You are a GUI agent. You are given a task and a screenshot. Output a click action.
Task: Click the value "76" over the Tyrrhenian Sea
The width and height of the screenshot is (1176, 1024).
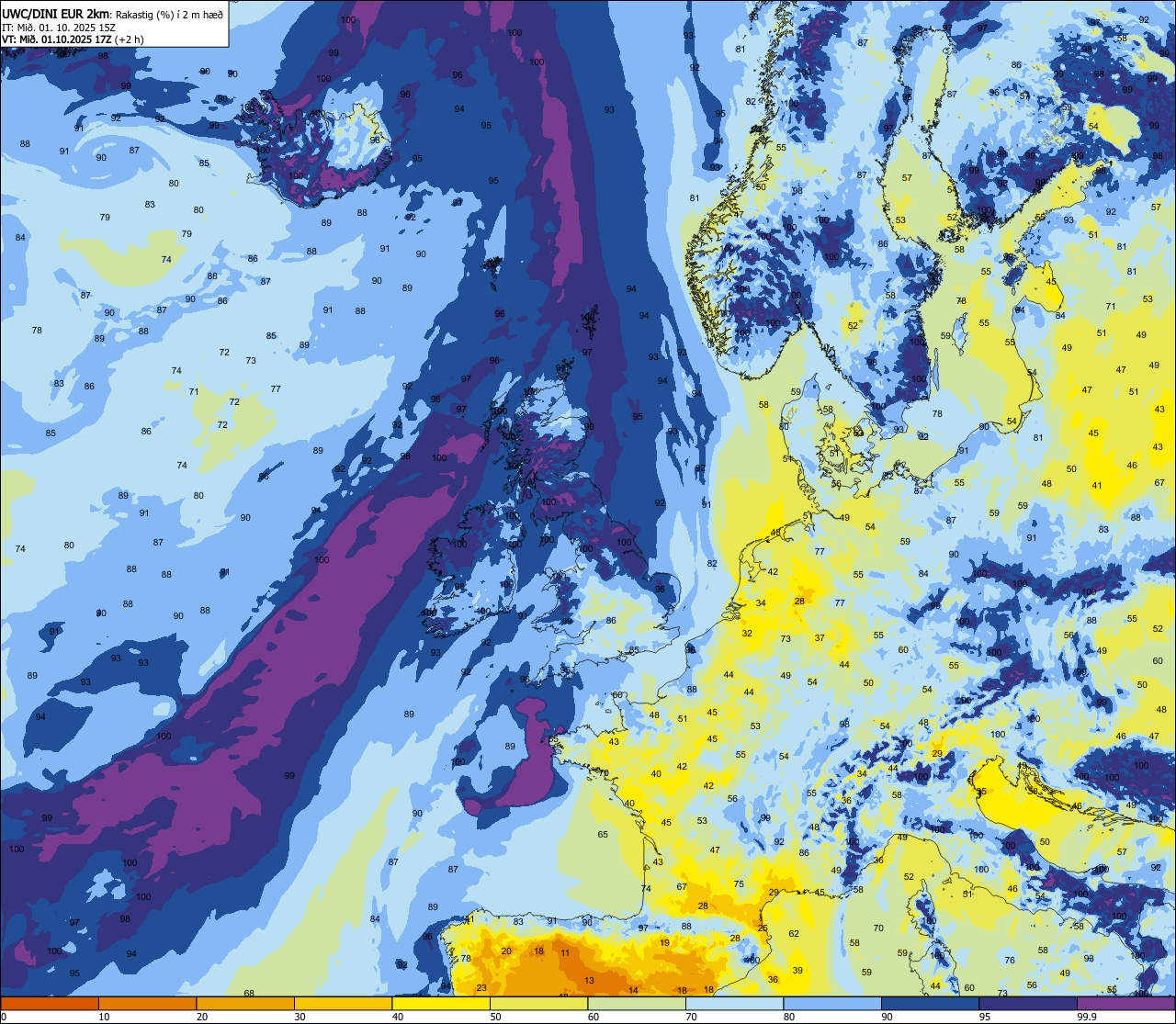click(x=1010, y=961)
